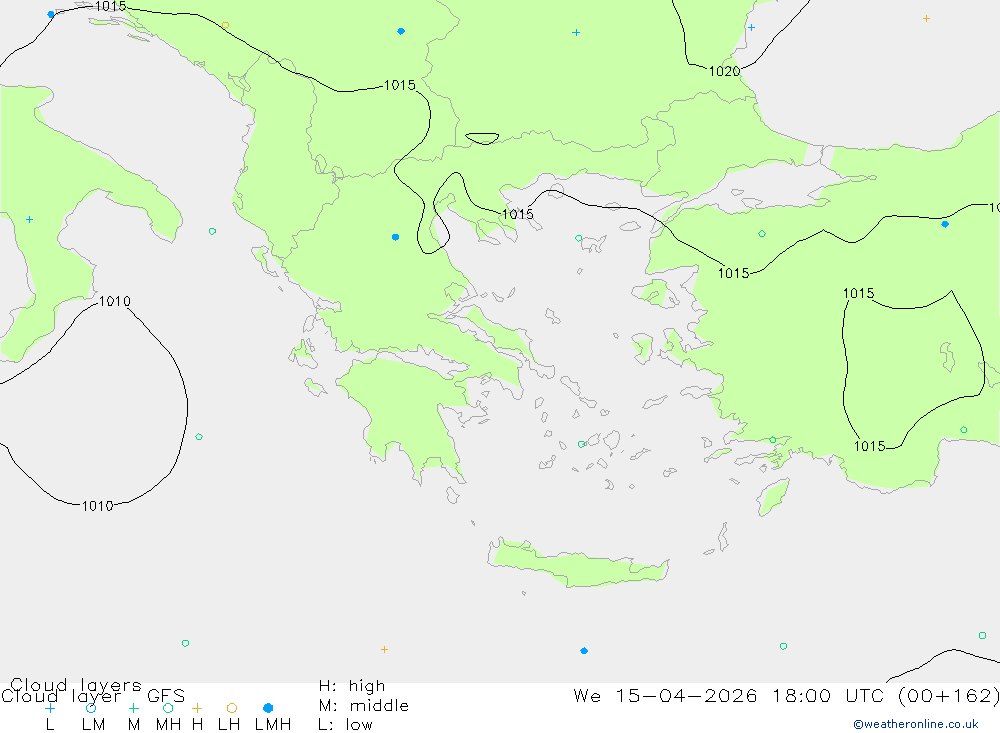Select the filled blue marker over central Turkey
The width and height of the screenshot is (1000, 733).
pos(945,224)
